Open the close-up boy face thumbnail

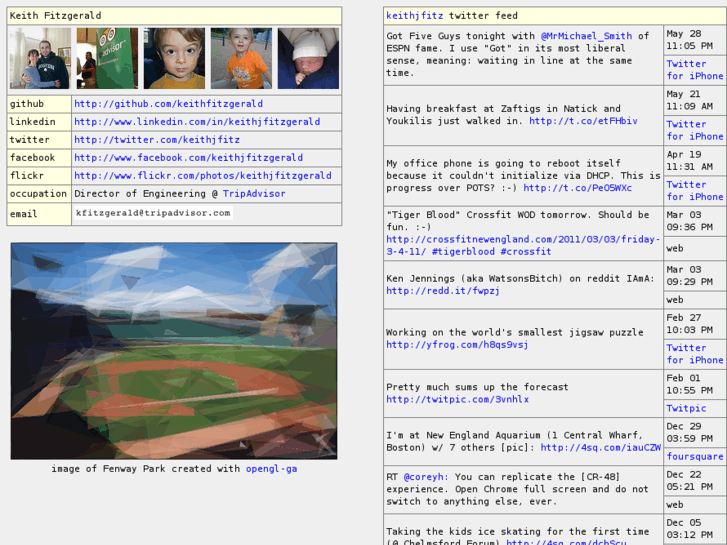tap(174, 58)
